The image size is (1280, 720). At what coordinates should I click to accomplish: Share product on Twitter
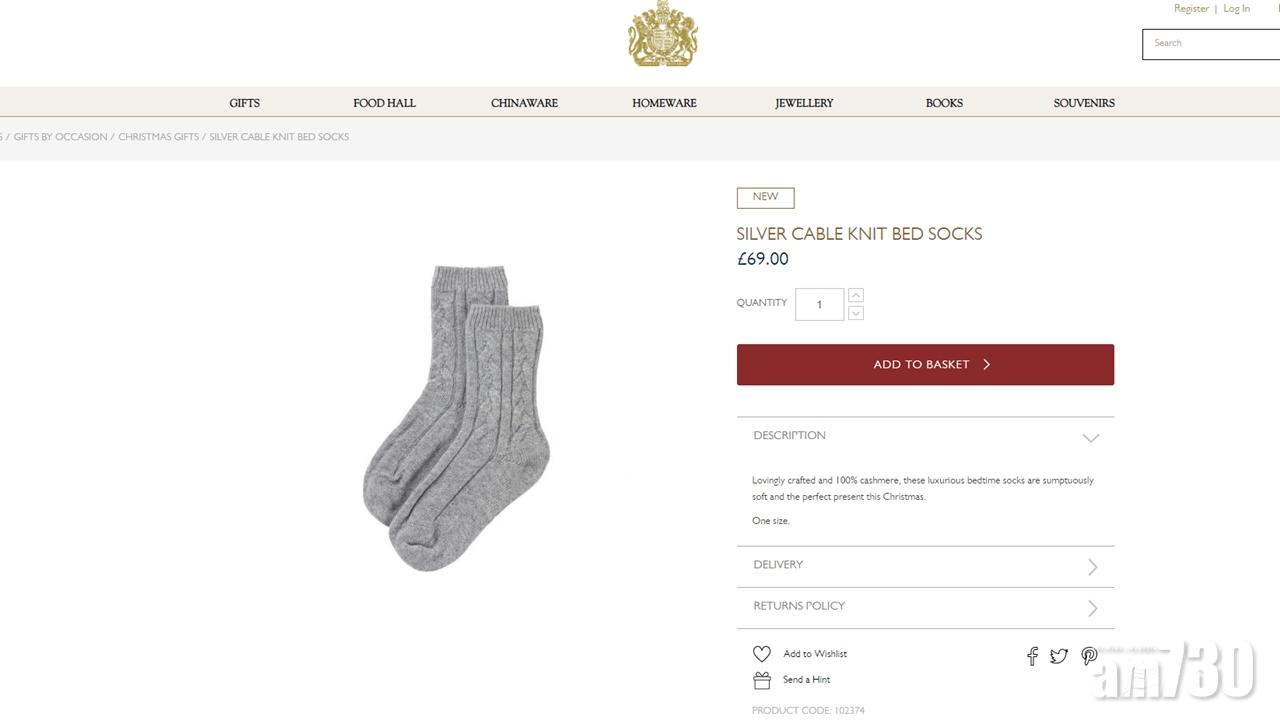(x=1059, y=656)
